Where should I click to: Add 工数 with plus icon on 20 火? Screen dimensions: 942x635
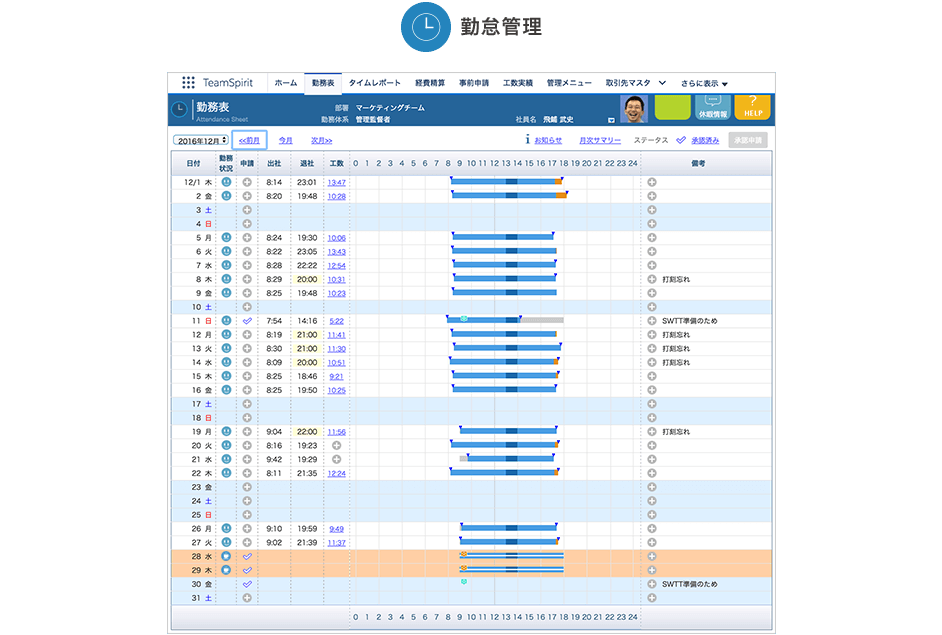click(336, 445)
